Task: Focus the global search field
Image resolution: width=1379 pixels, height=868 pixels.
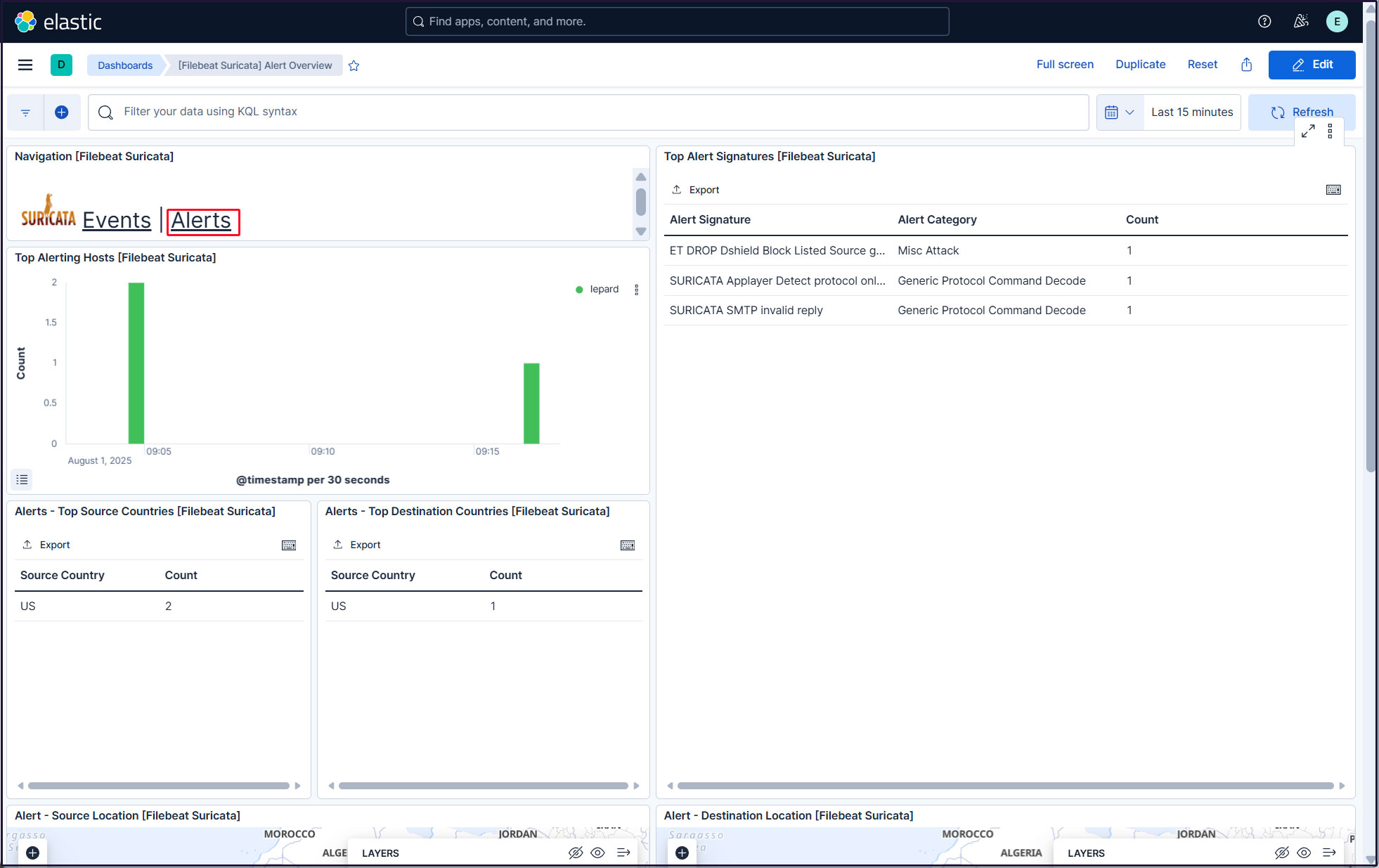Action: 677,22
